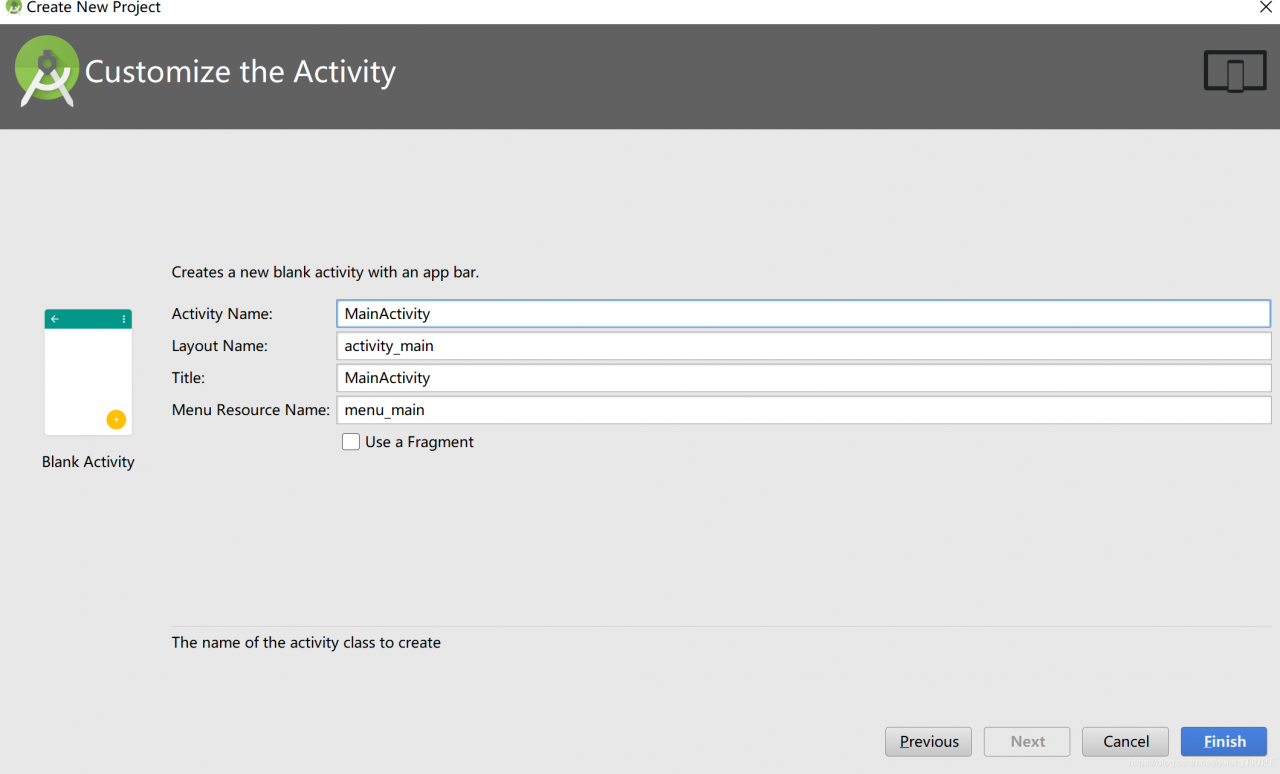The image size is (1280, 774).
Task: Go back with the Previous button
Action: pos(928,741)
